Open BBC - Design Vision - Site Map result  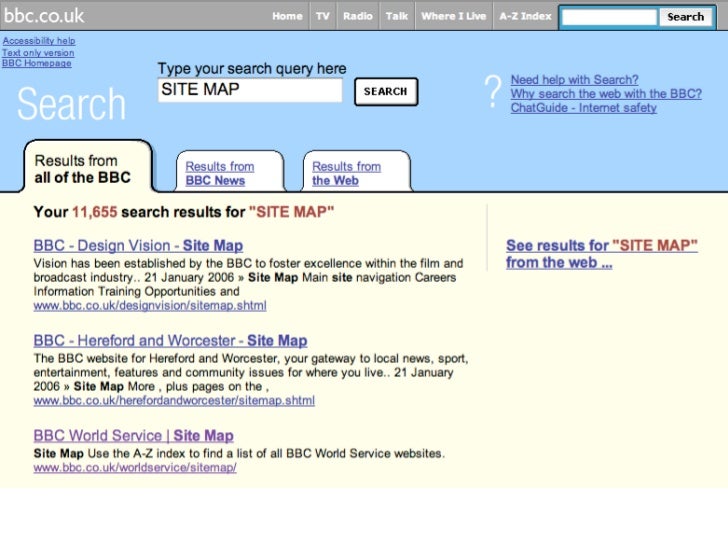[138, 245]
